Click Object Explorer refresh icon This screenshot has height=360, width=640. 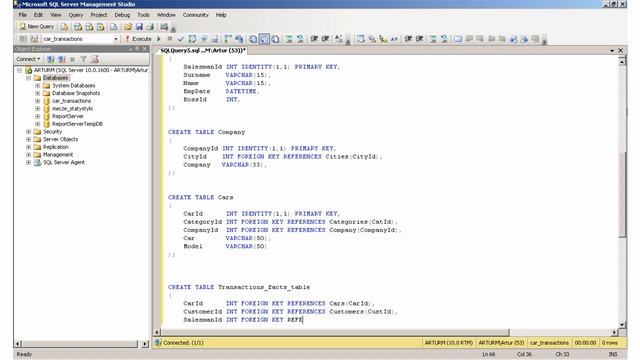click(x=95, y=59)
